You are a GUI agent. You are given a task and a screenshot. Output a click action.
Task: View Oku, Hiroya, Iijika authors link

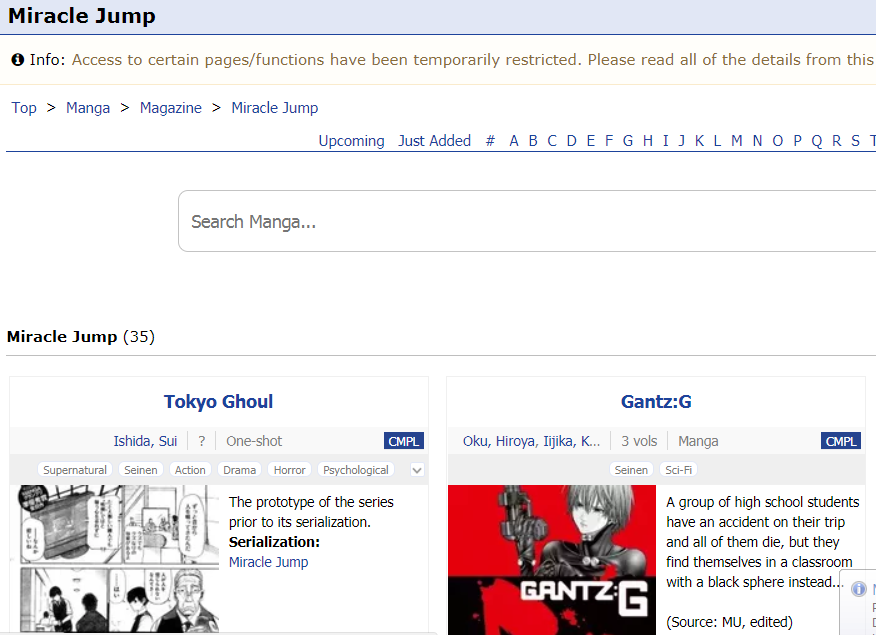(531, 441)
